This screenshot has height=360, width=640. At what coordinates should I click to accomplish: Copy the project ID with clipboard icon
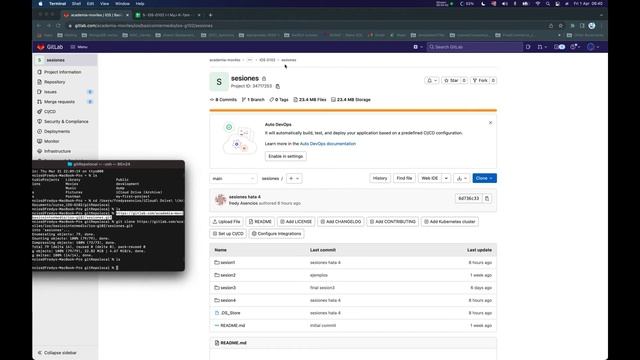point(278,87)
